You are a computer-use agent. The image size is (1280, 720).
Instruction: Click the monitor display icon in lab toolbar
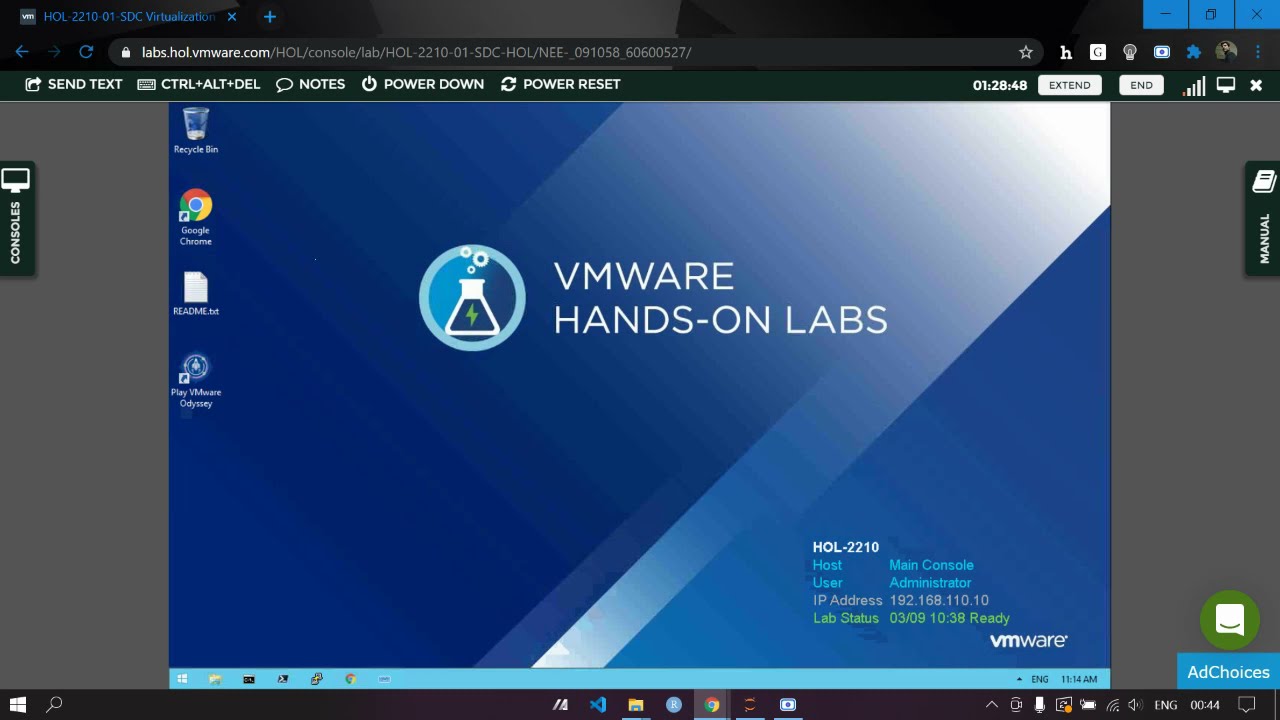click(1226, 85)
